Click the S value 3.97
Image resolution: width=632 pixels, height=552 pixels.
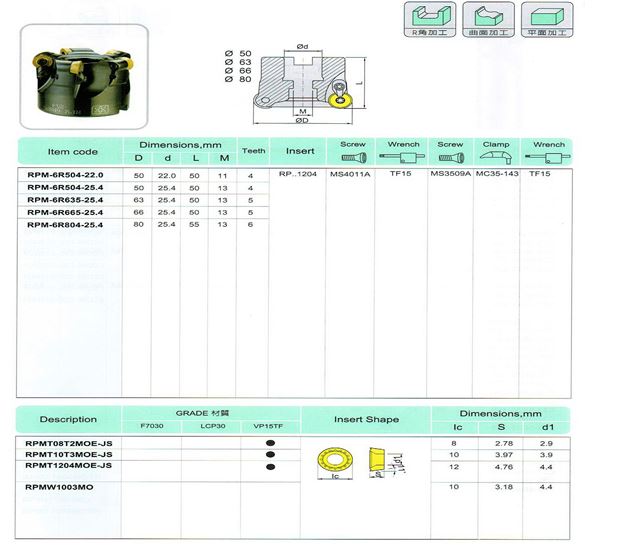coord(504,455)
